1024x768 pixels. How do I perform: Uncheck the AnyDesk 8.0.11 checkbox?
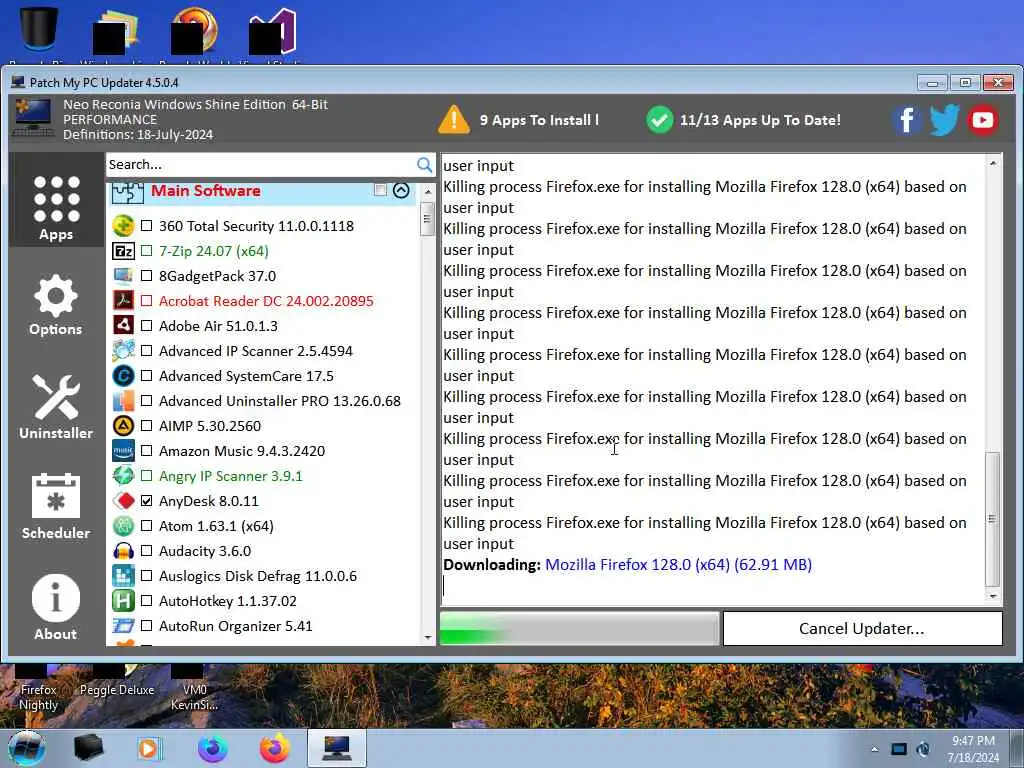pos(146,501)
